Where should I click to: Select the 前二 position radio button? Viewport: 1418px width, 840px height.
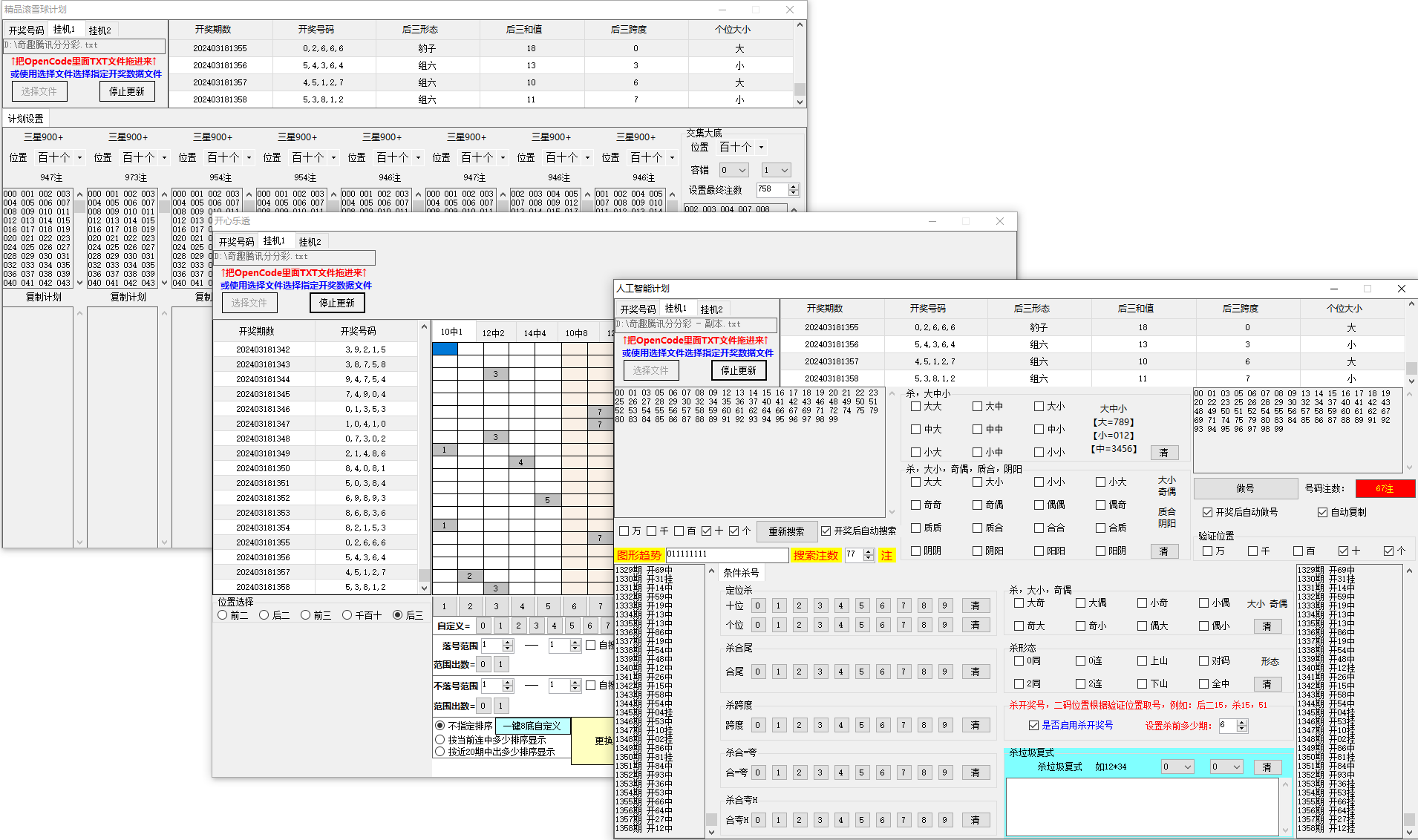pos(223,615)
